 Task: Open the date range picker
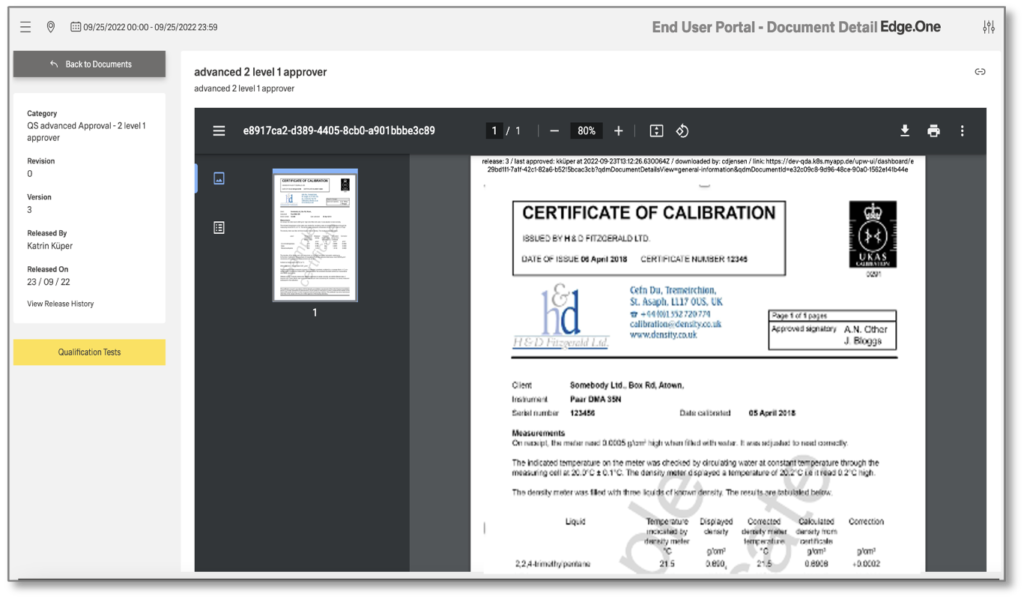(x=75, y=27)
